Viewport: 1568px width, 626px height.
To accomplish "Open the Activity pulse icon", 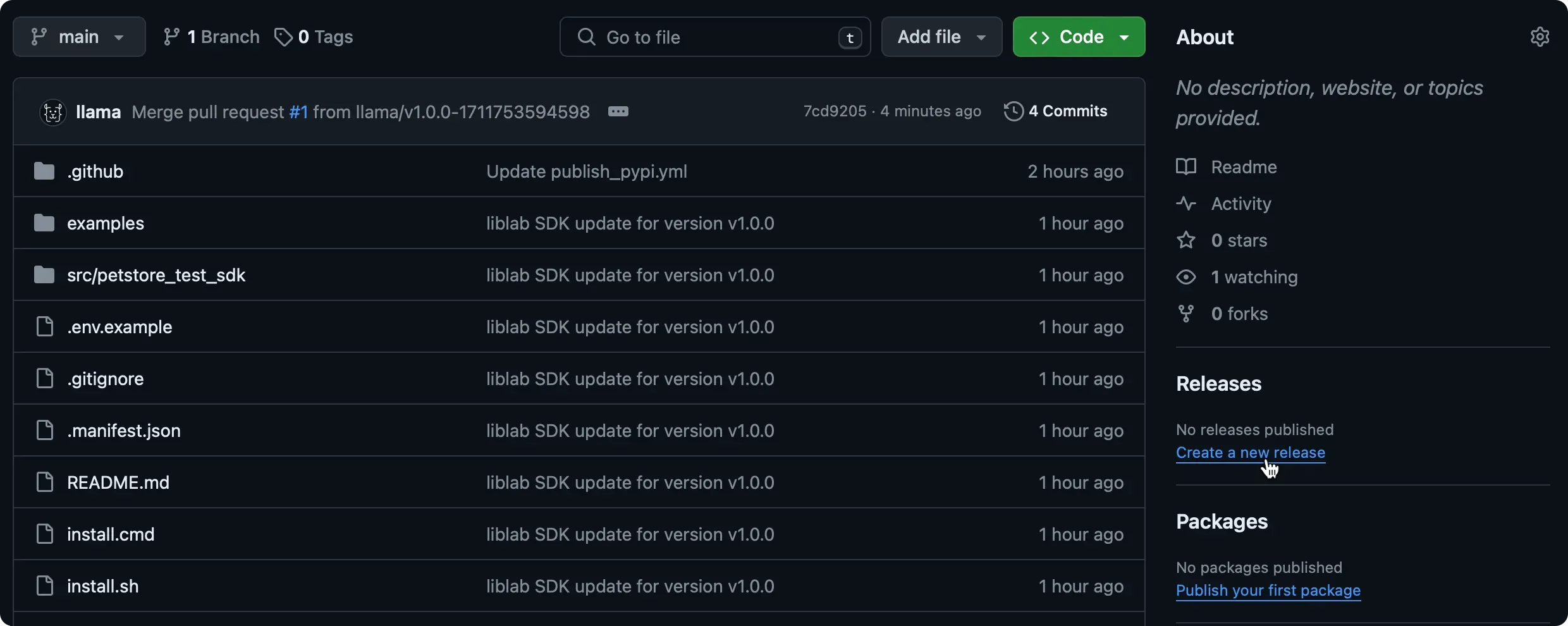I will 1185,203.
